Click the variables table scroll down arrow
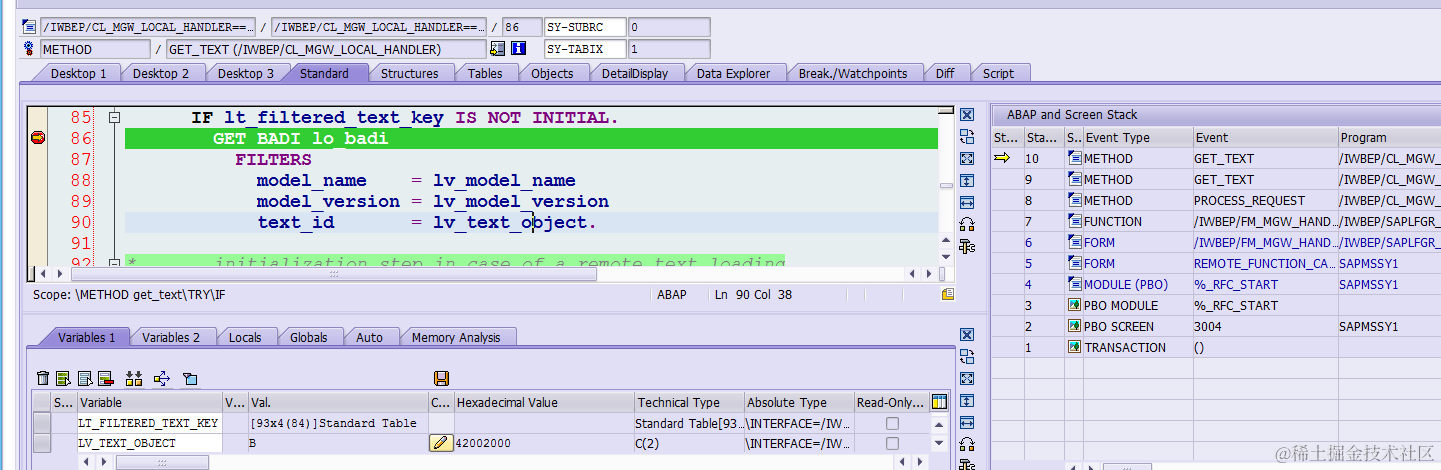Image resolution: width=1441 pixels, height=470 pixels. point(939,443)
